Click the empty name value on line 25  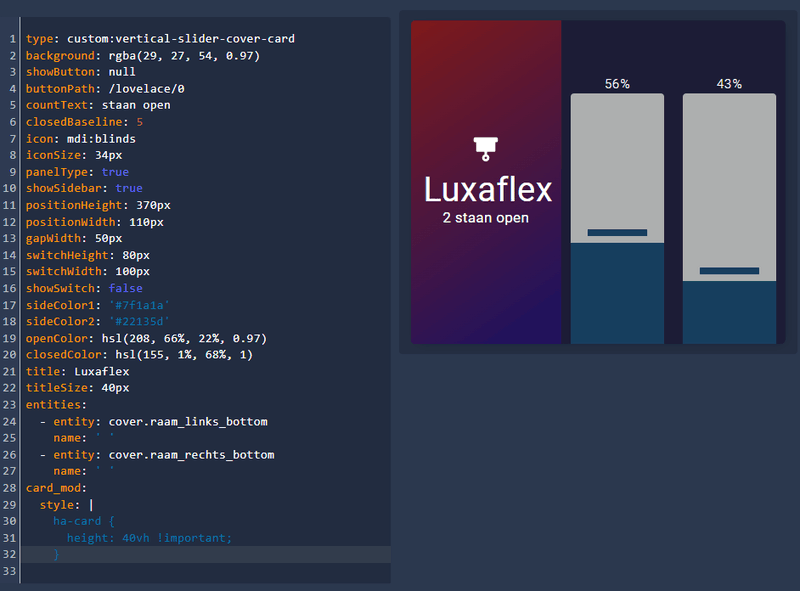coord(105,438)
